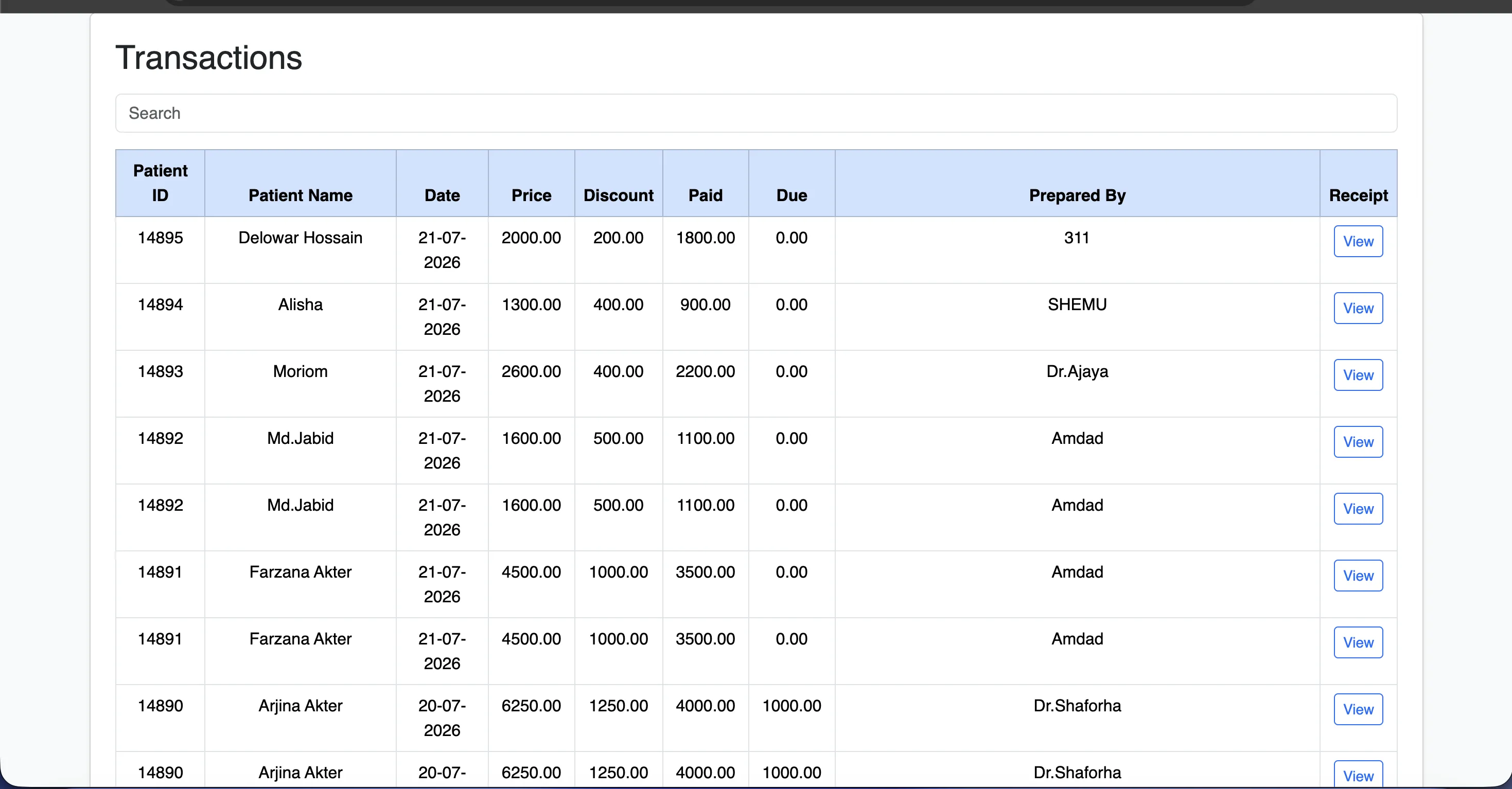1512x789 pixels.
Task: Select the 0.00 due in Moriom's row
Action: 792,371
